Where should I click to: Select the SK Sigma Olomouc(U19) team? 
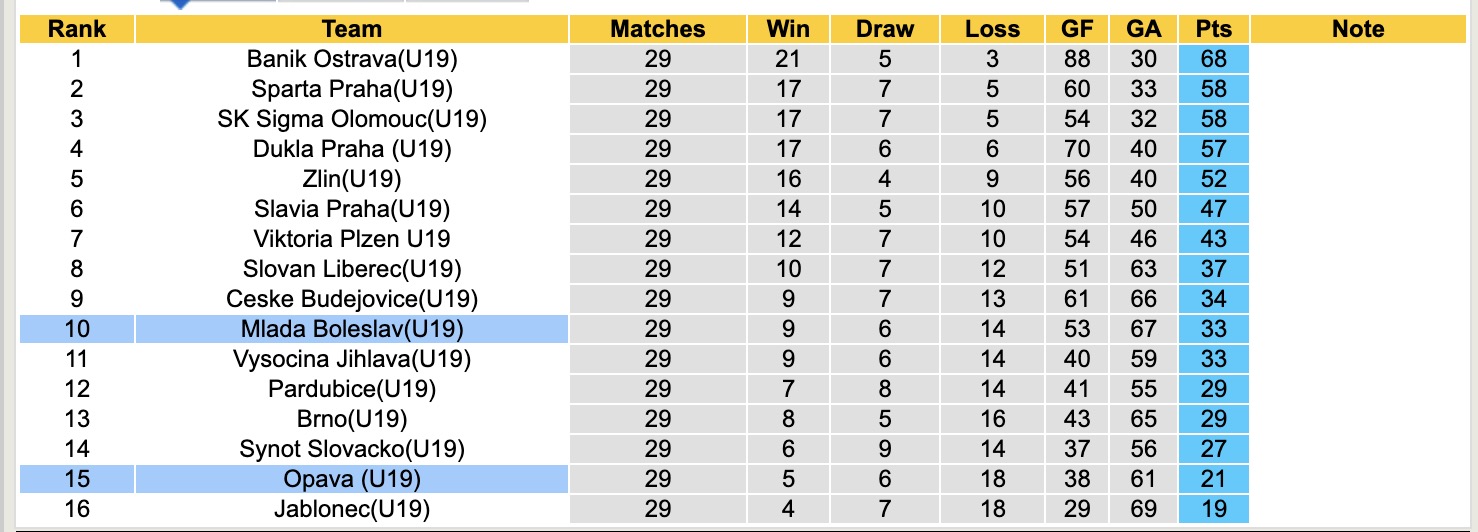tap(352, 119)
